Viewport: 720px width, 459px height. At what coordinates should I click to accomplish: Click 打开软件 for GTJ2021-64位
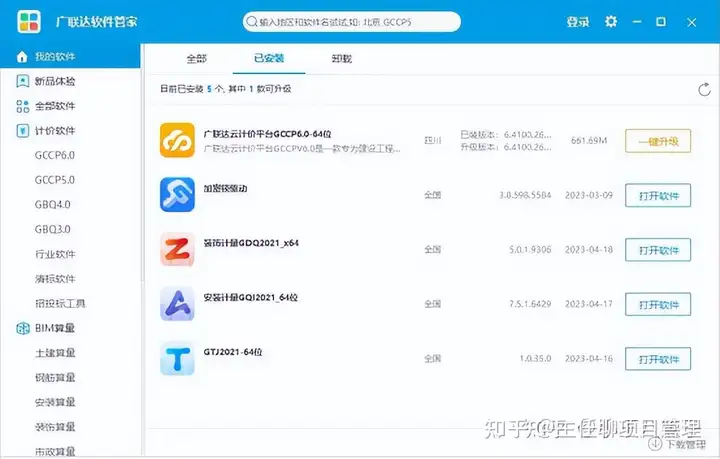pos(658,359)
